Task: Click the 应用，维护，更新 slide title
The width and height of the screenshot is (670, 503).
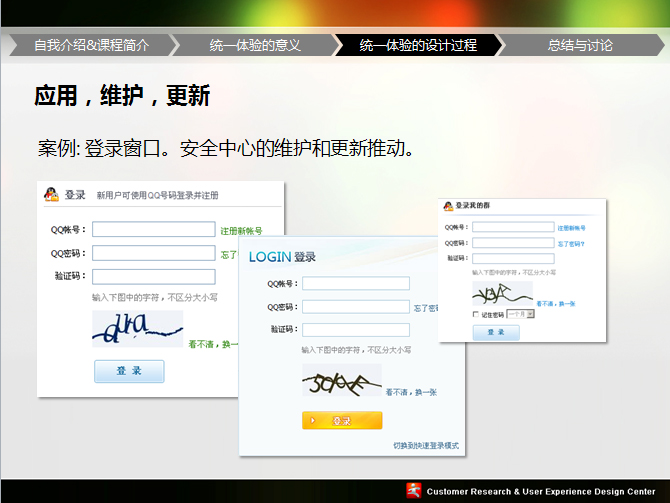Action: click(122, 95)
